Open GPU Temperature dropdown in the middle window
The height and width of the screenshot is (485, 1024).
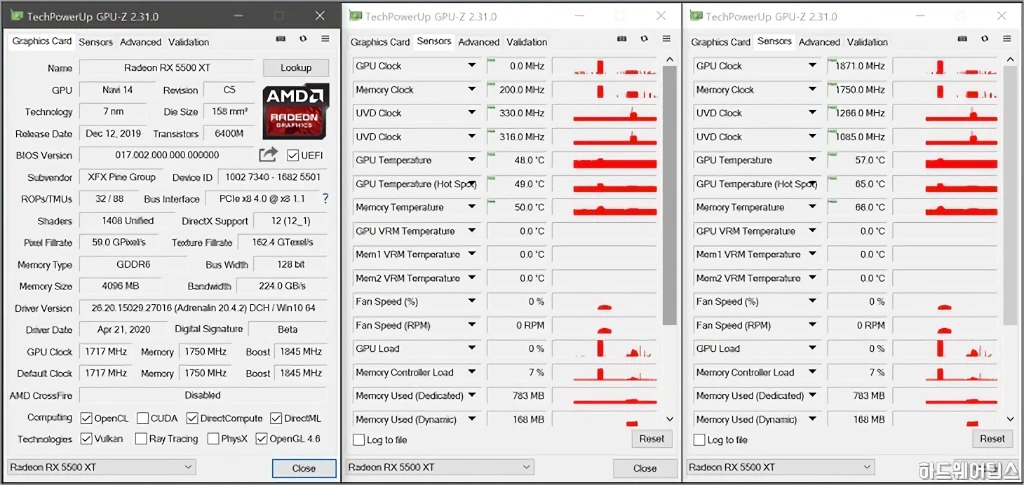coord(472,160)
